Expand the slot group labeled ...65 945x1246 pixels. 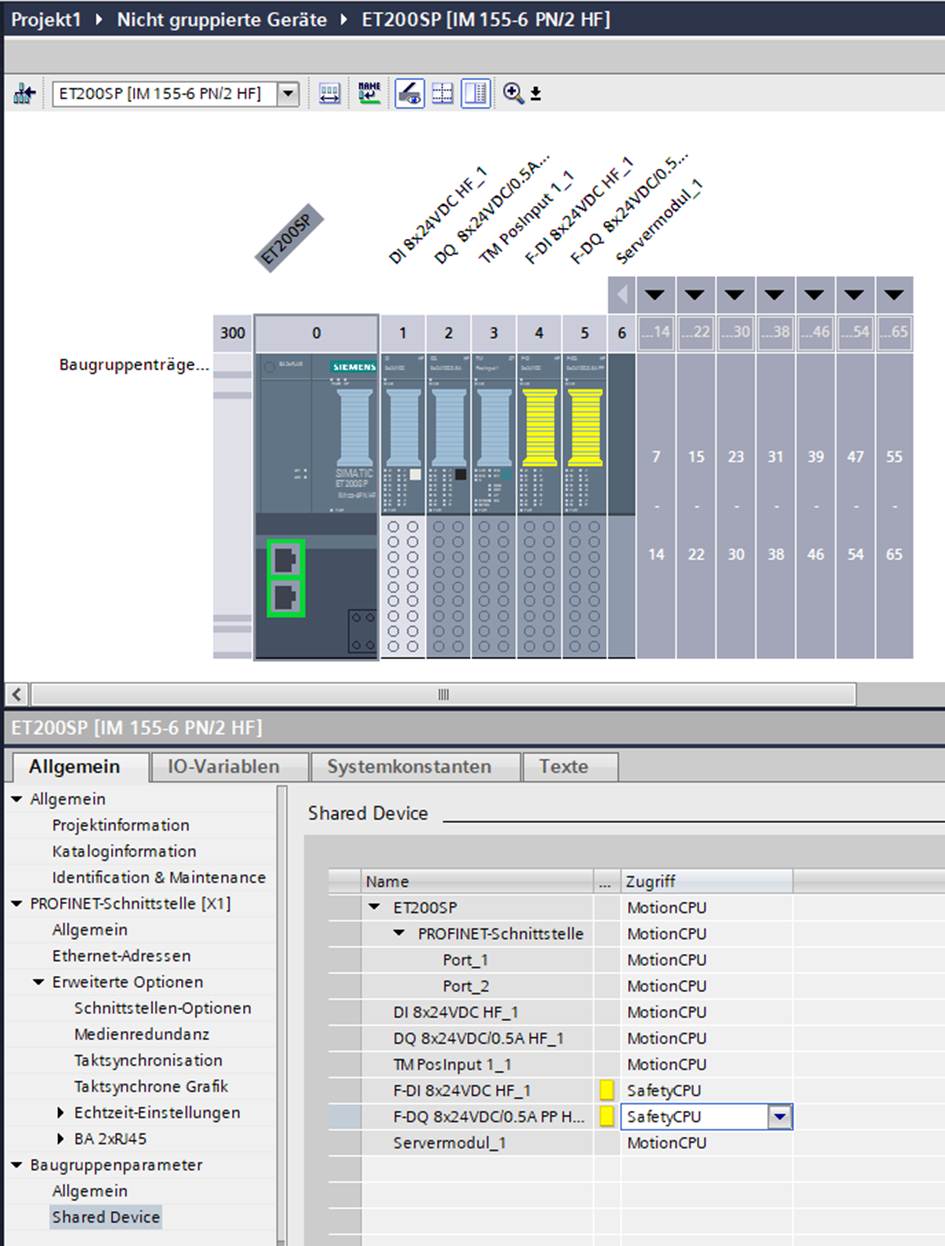894,295
